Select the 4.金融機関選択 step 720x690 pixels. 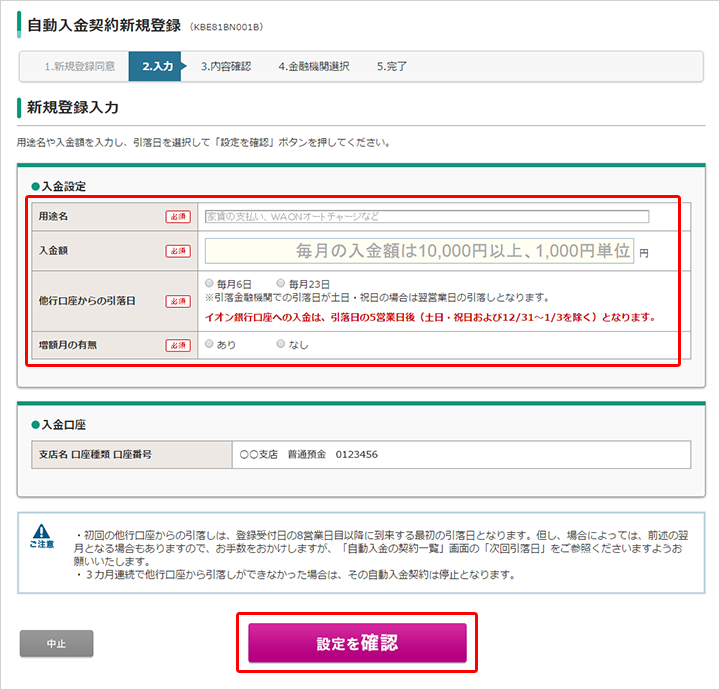(313, 67)
